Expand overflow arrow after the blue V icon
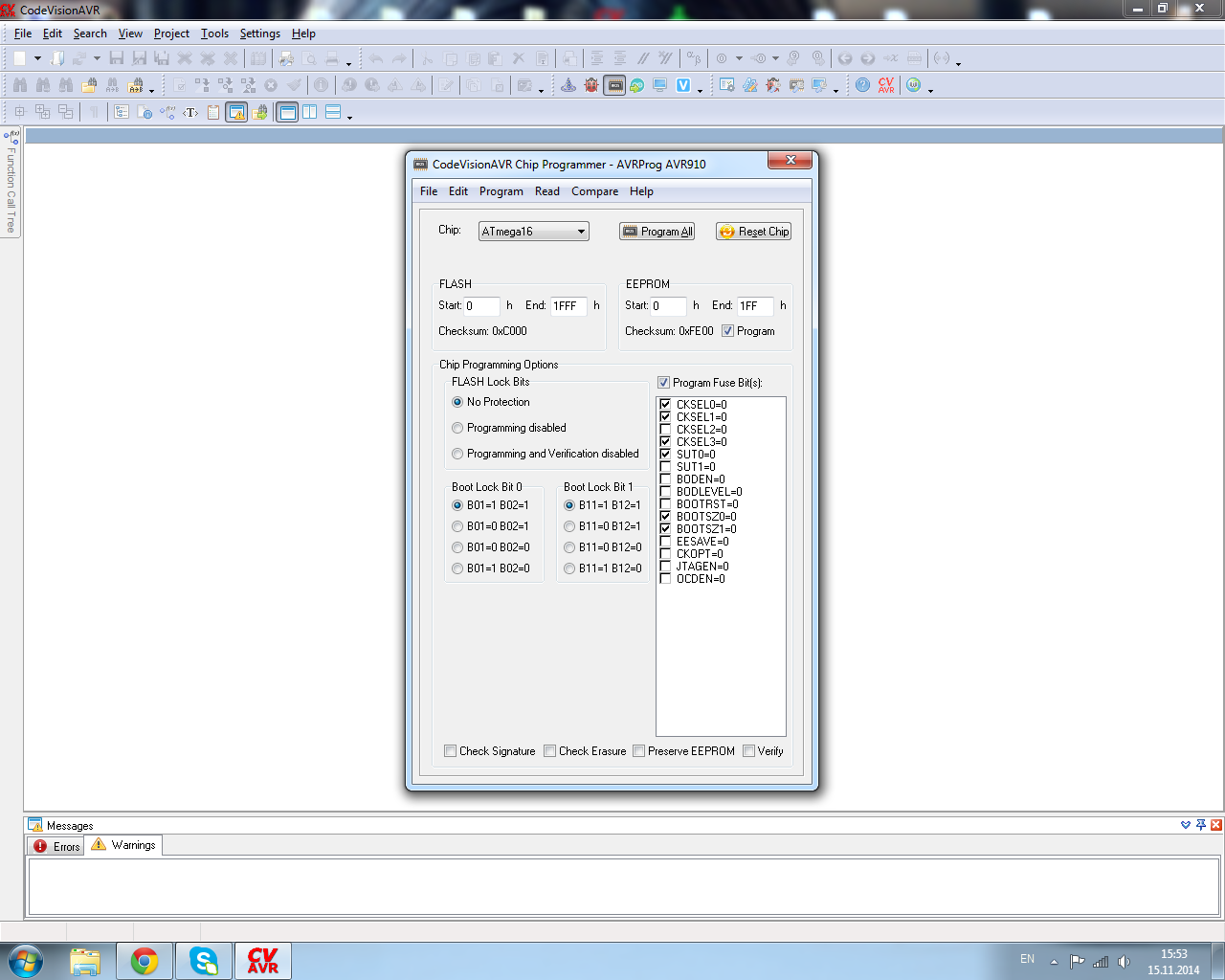Image resolution: width=1225 pixels, height=980 pixels. [x=700, y=90]
